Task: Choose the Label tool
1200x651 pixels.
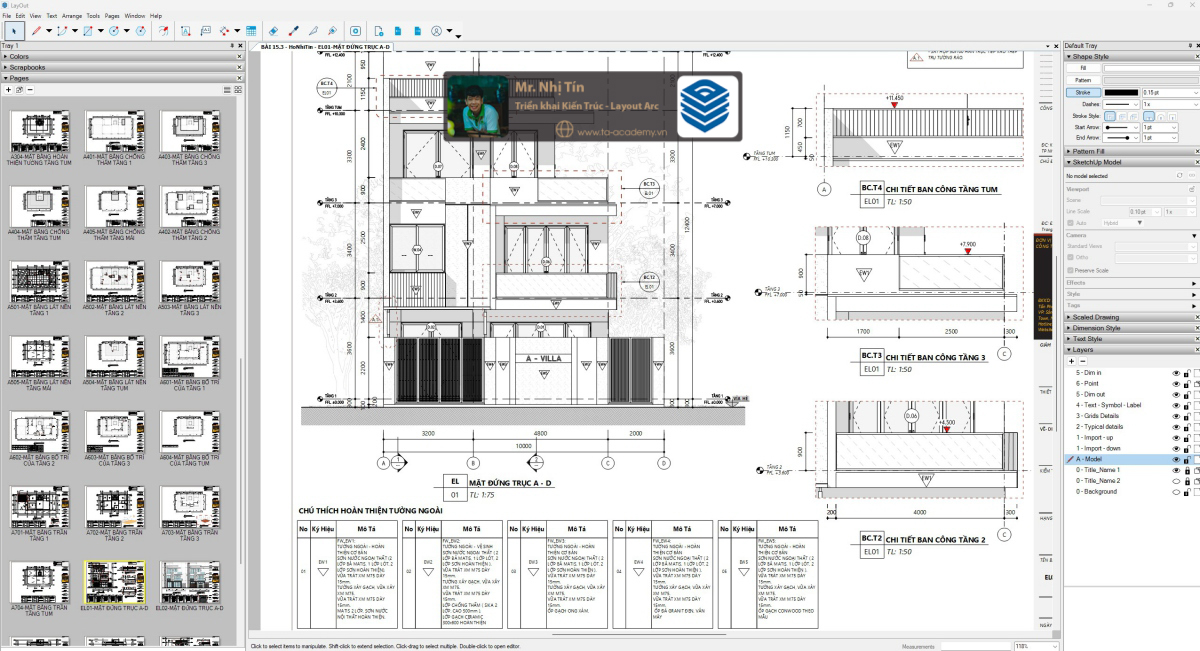Action: (x=206, y=31)
